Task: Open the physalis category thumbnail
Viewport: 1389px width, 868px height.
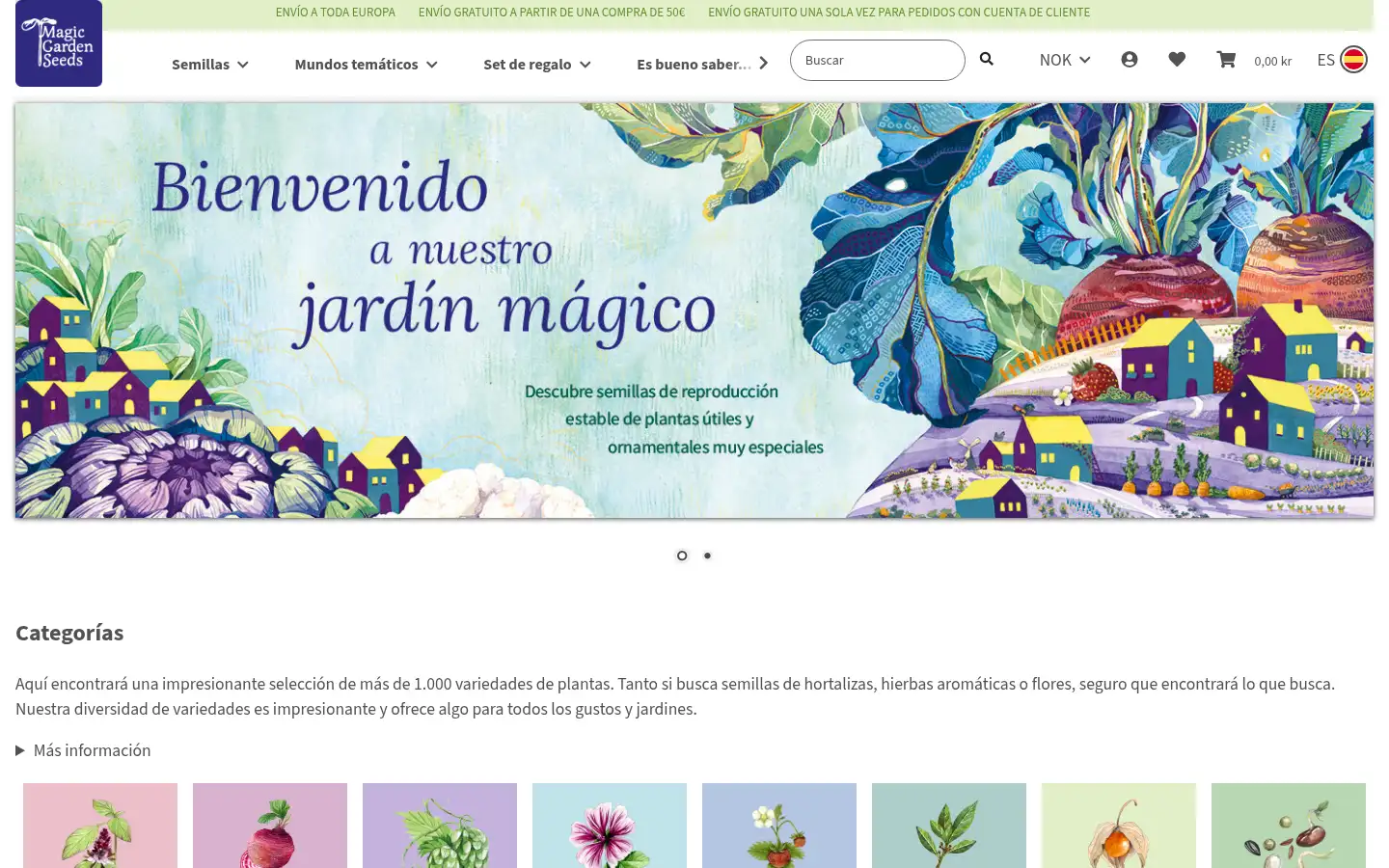Action: (1119, 826)
